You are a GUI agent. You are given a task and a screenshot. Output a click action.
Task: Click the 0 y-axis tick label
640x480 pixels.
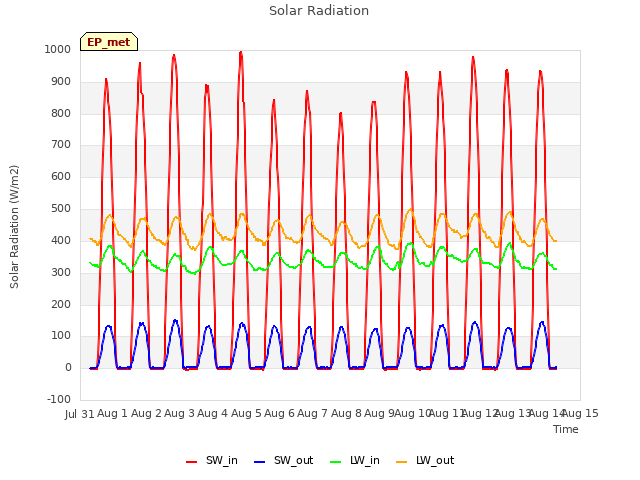coord(68,367)
